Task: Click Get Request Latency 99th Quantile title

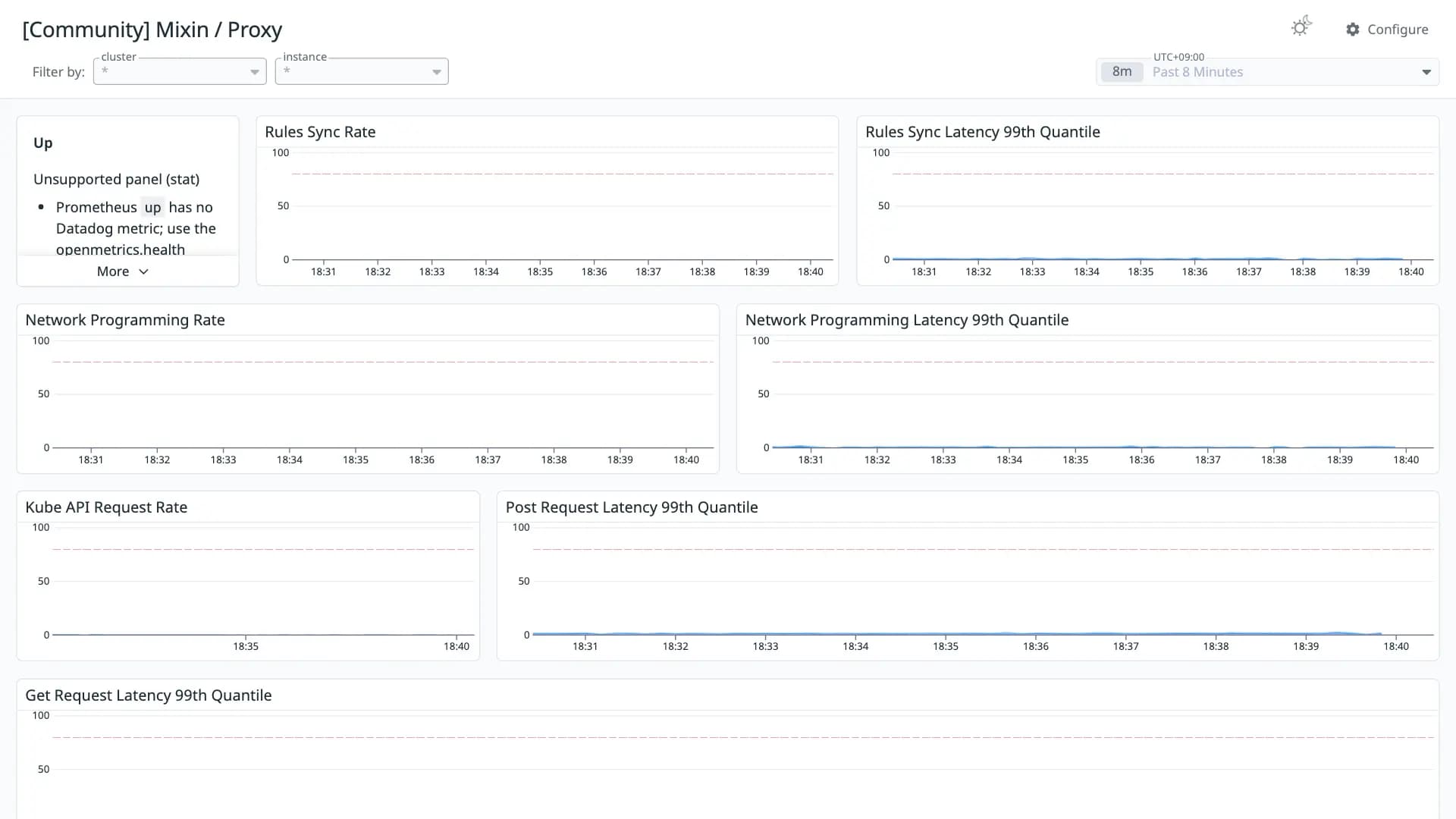Action: [x=149, y=695]
